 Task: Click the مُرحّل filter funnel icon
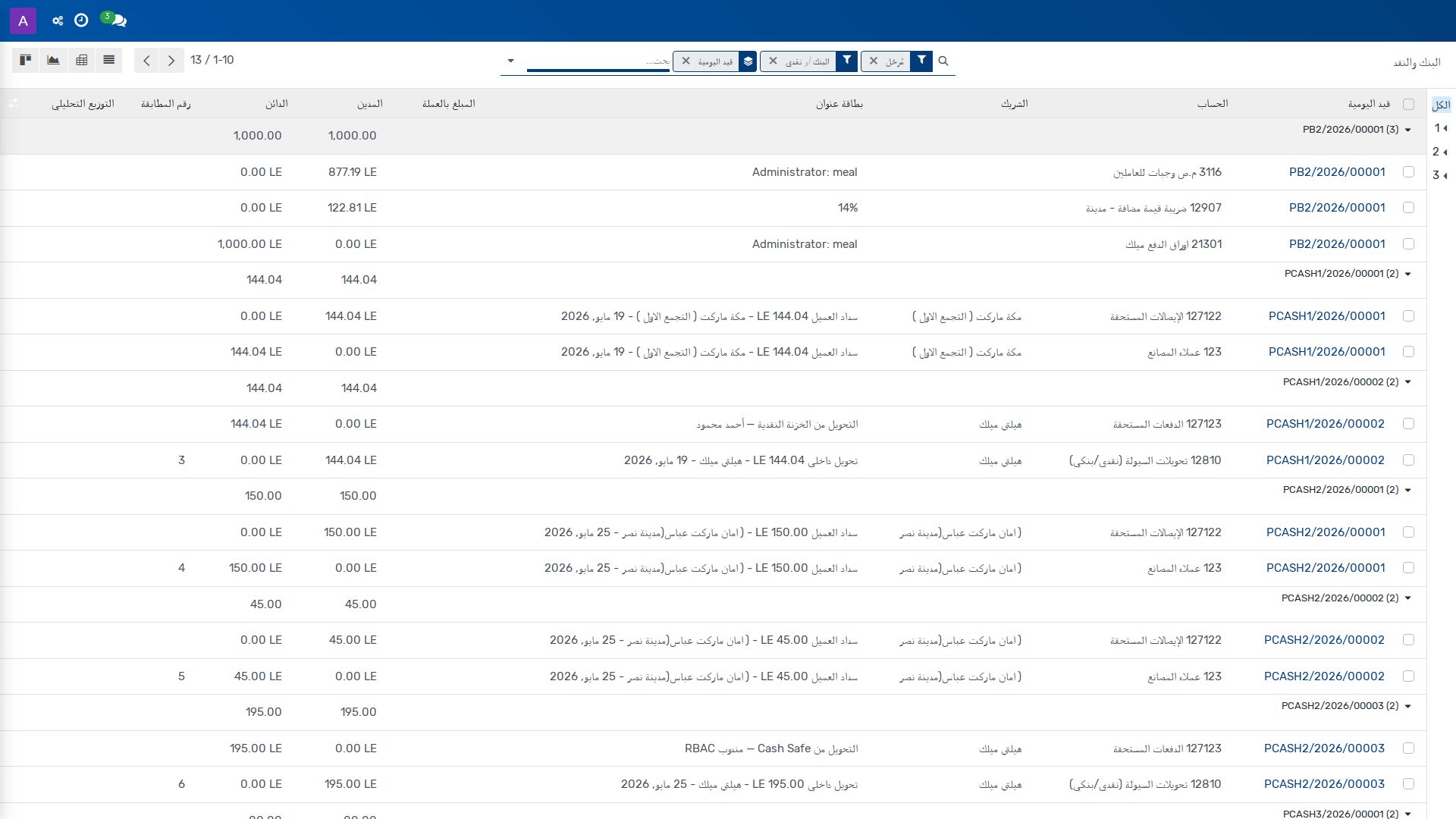pos(921,61)
